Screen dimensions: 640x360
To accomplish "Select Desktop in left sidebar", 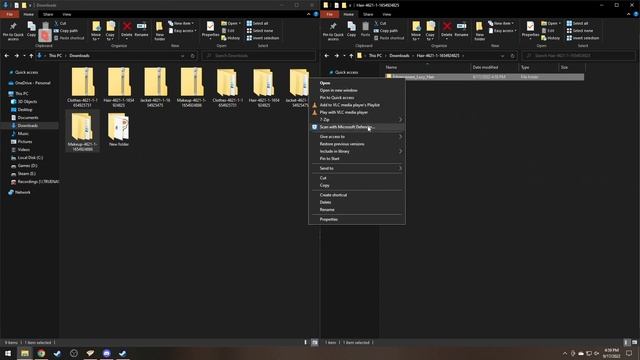I will pos(22,109).
